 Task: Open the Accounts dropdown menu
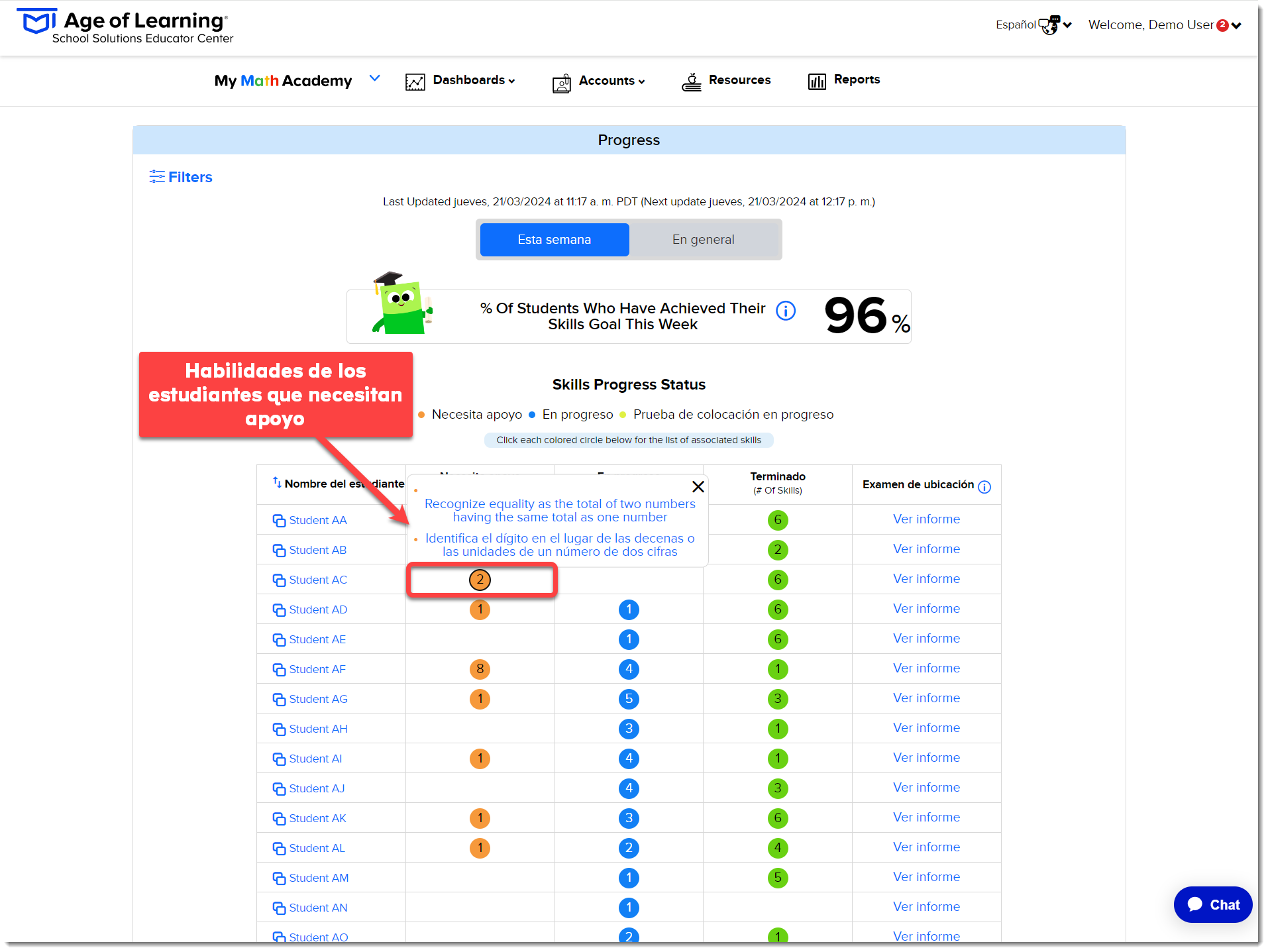[x=611, y=81]
